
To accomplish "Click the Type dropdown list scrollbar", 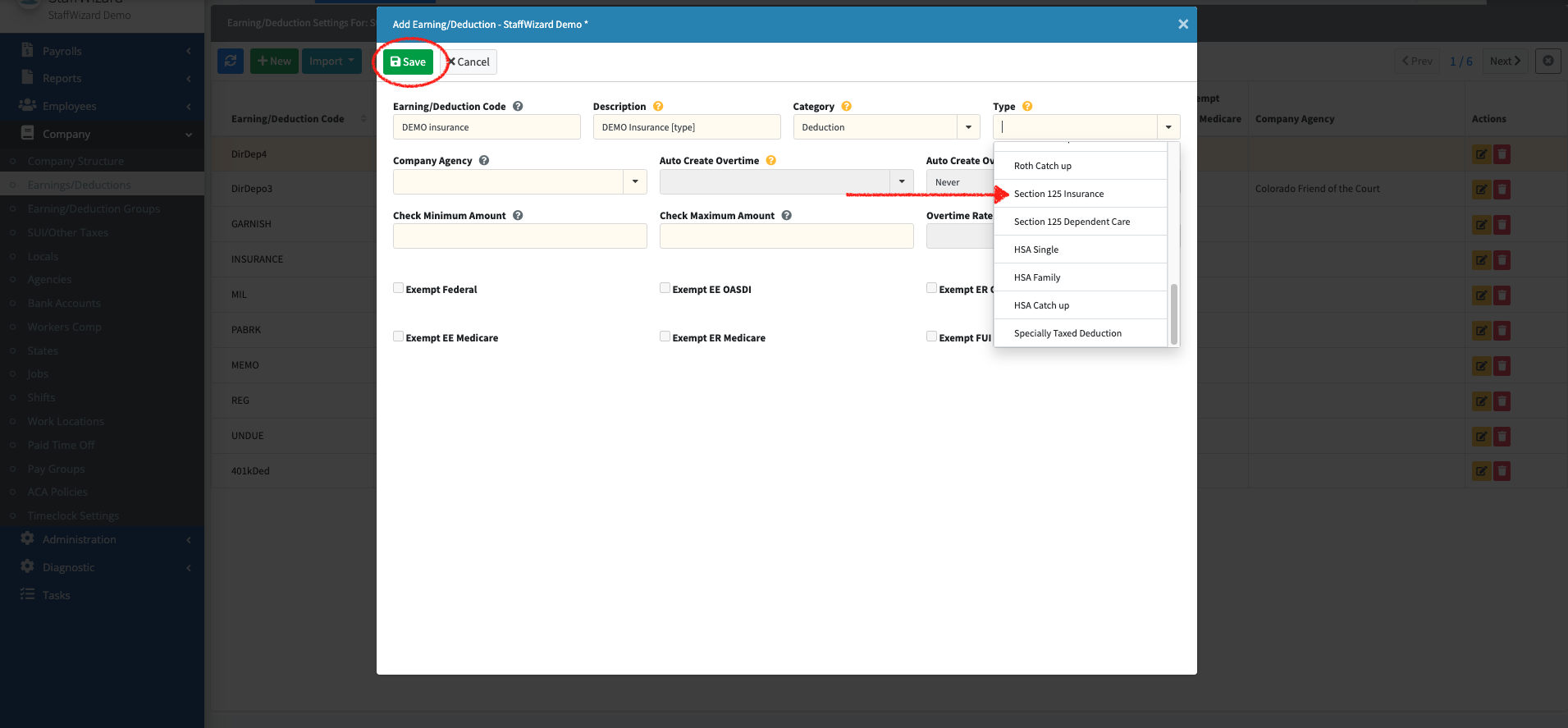I will pyautogui.click(x=1174, y=314).
